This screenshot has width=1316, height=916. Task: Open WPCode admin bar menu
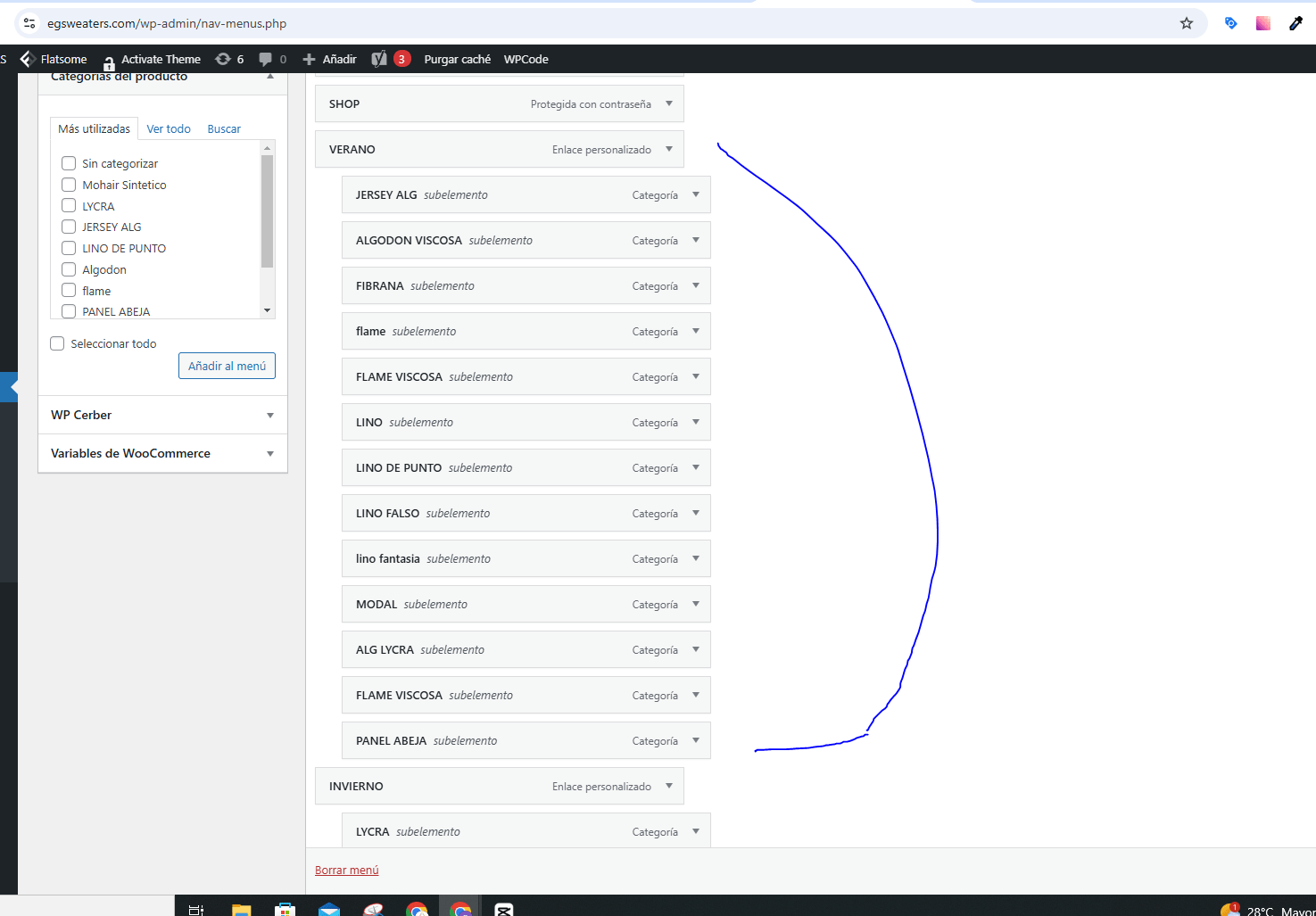click(x=526, y=59)
